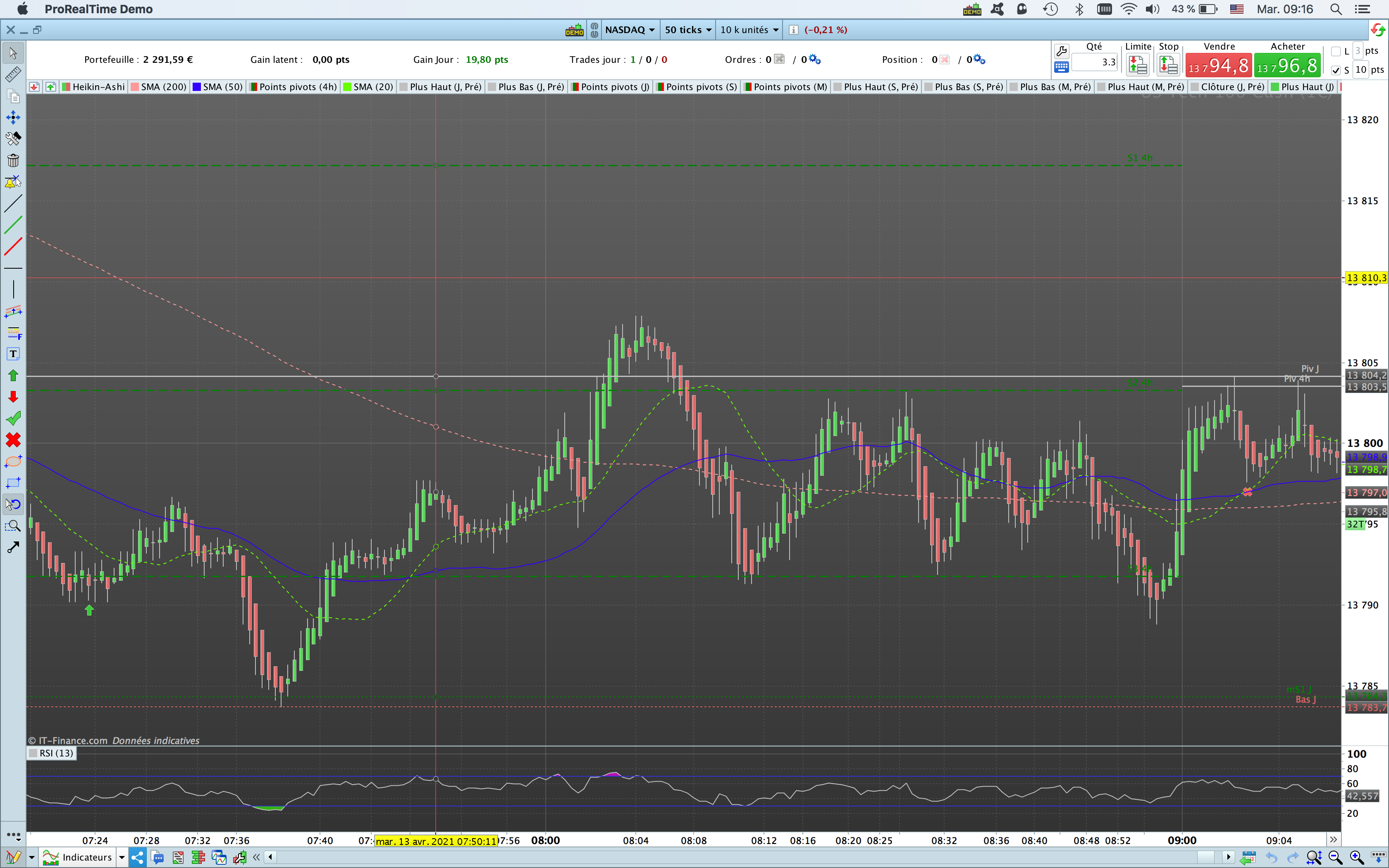Activate the zoom magnifier tool in sidebar
Viewport: 1389px width, 868px height.
(x=13, y=526)
